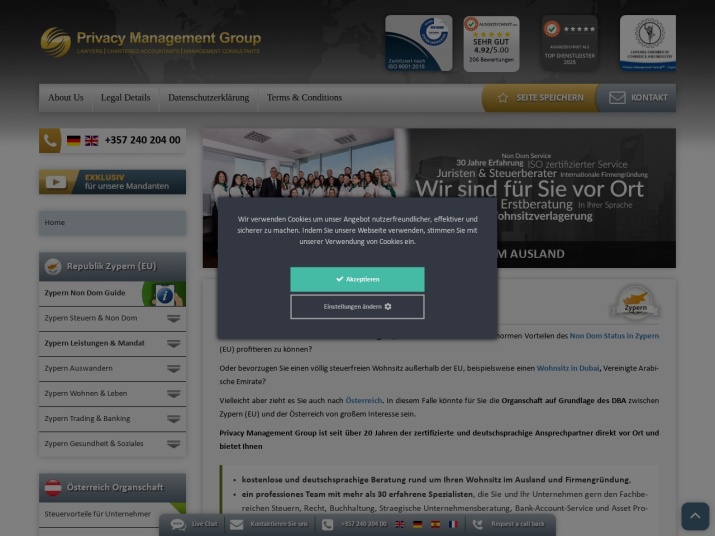715x536 pixels.
Task: Expand Zypern Leistungen & Mandat arrow
Action: click(173, 343)
